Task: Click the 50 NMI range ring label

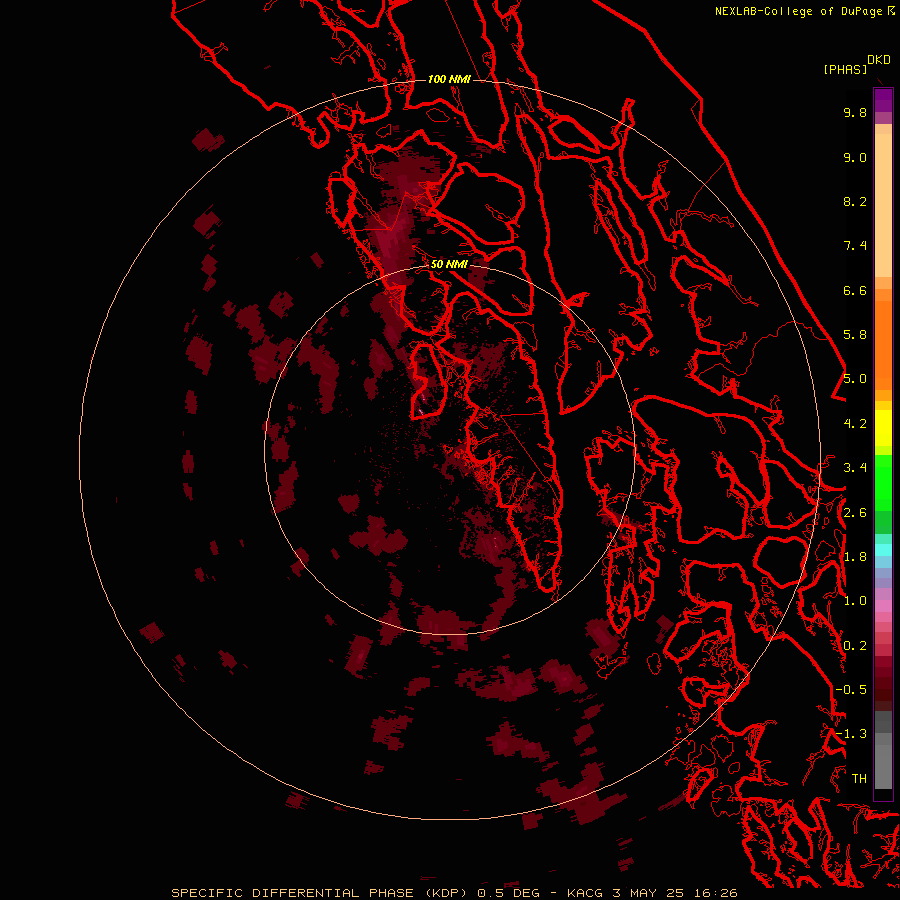Action: [x=449, y=264]
